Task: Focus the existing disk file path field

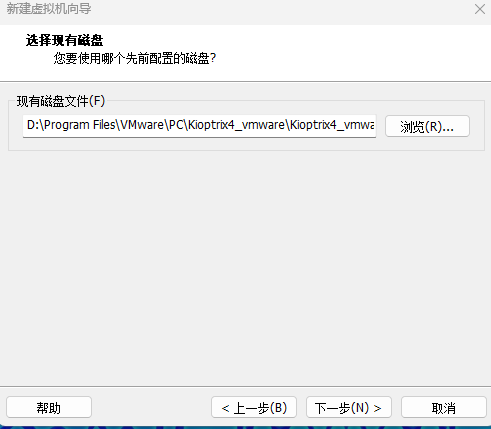Action: [199, 126]
